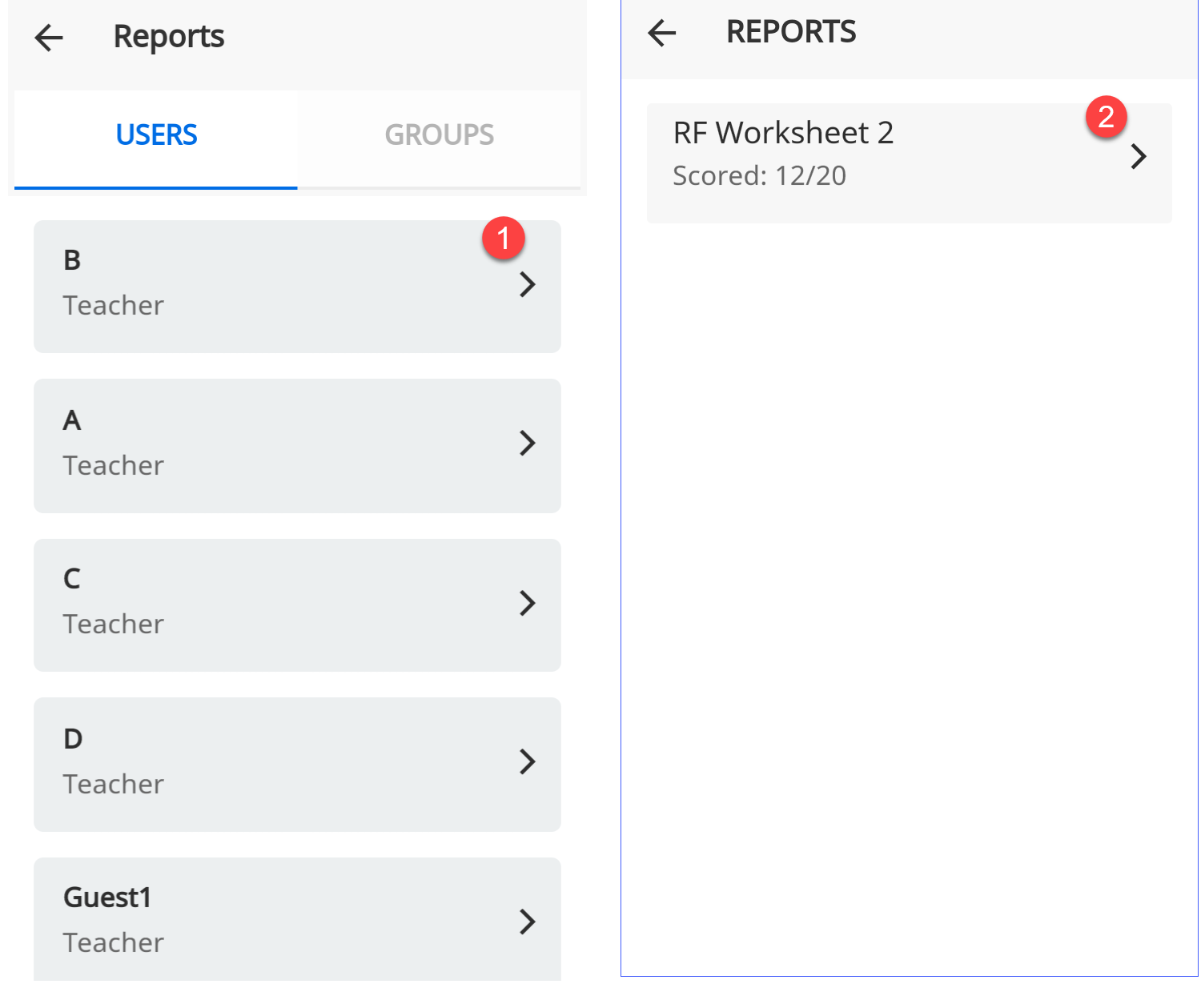Screen dimensions: 1201x1008
Task: Switch to the GROUPS tab
Action: point(439,135)
